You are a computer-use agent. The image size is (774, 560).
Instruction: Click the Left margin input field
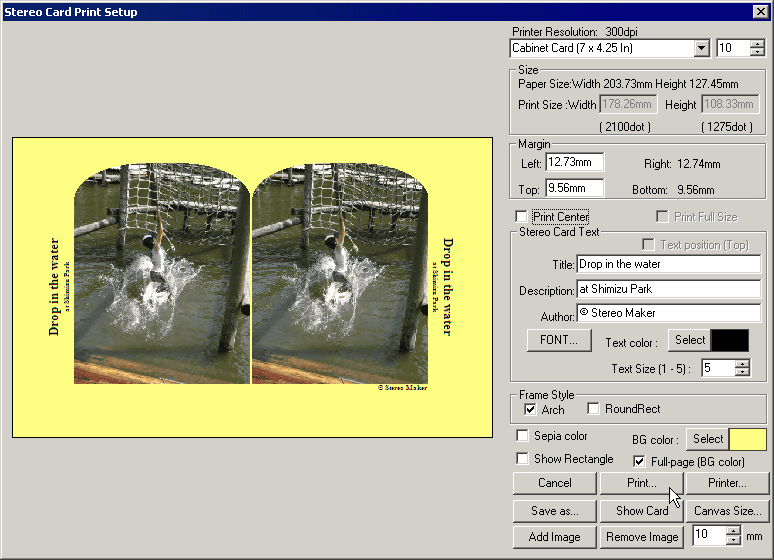pos(574,162)
